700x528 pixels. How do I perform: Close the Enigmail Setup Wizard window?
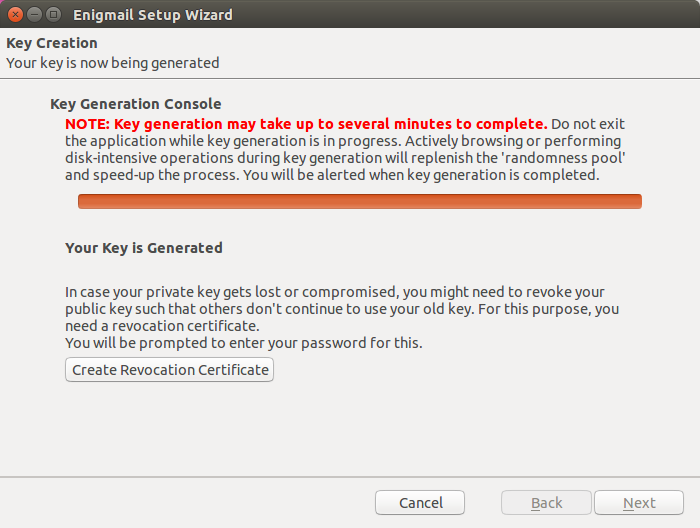[x=14, y=15]
